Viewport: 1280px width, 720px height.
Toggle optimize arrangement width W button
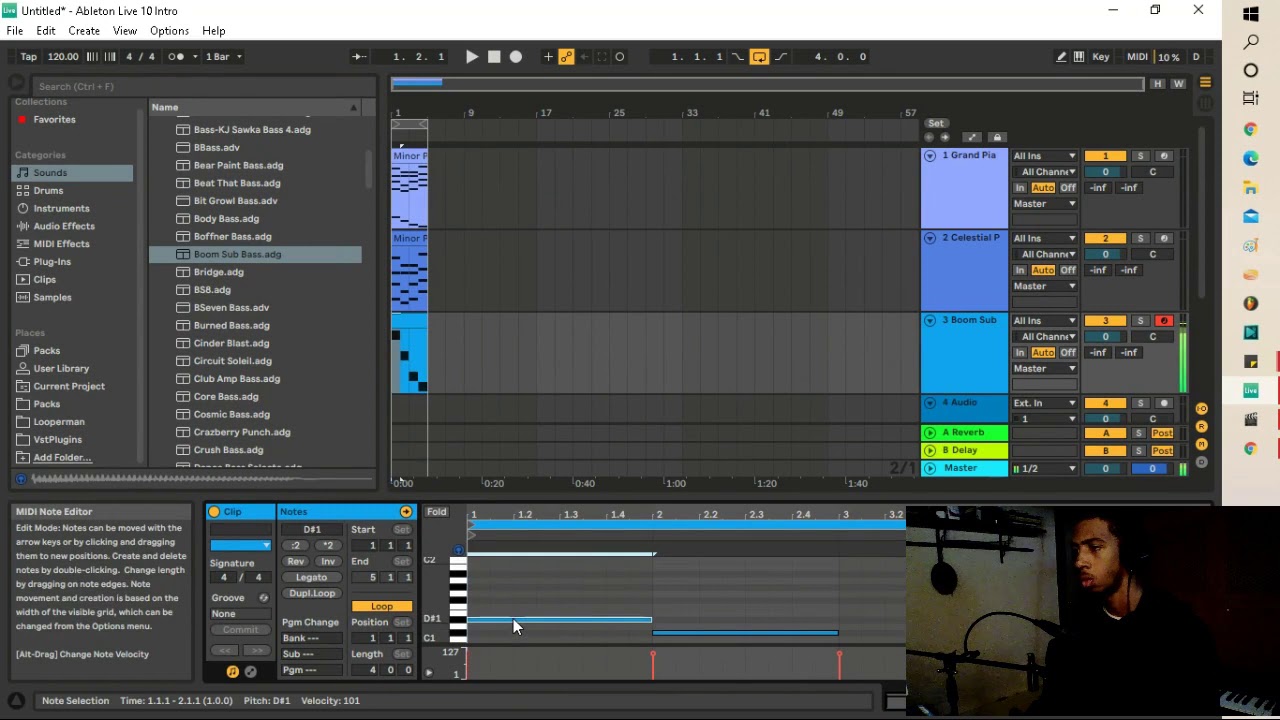point(1178,84)
